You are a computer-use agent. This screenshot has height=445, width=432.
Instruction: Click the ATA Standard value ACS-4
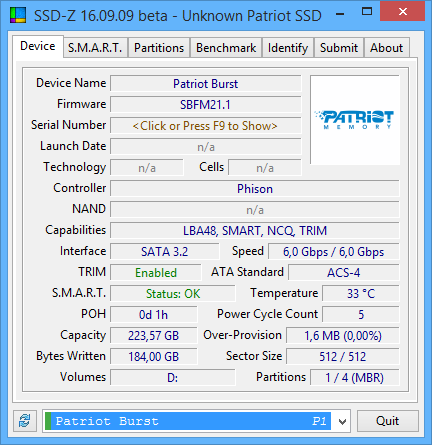[x=344, y=273]
